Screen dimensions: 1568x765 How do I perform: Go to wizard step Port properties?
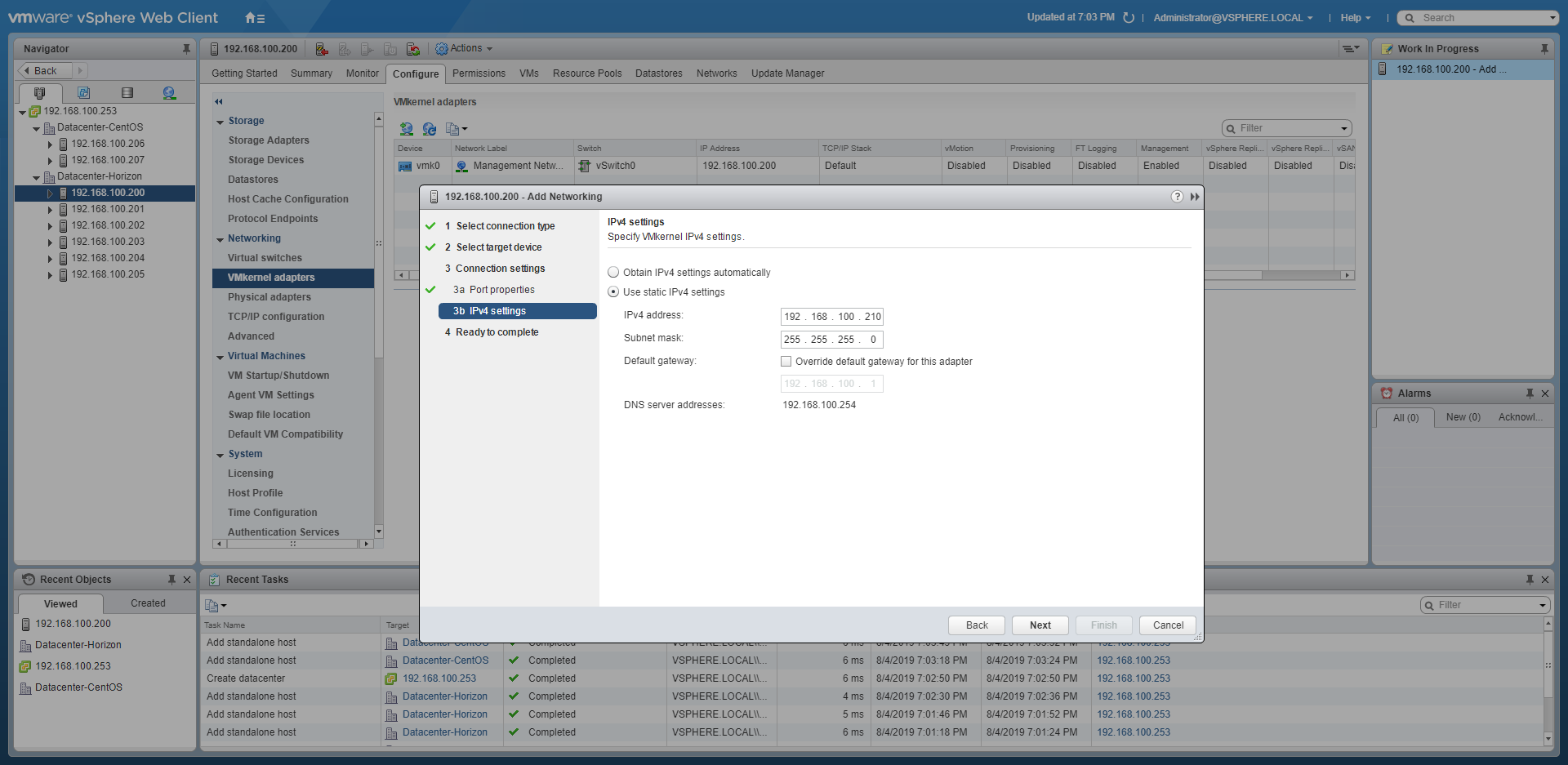[501, 290]
